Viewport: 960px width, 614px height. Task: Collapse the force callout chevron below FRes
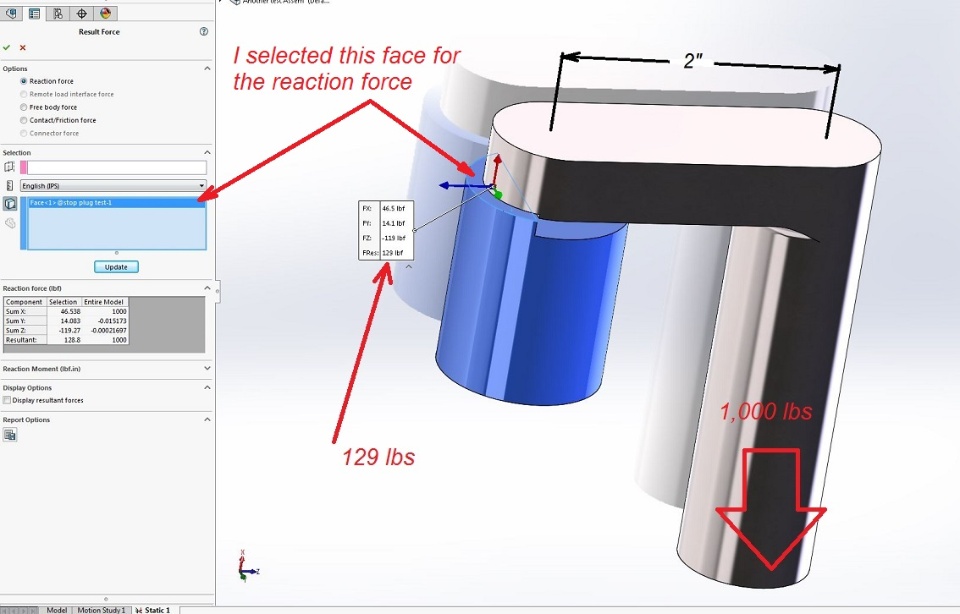point(408,267)
